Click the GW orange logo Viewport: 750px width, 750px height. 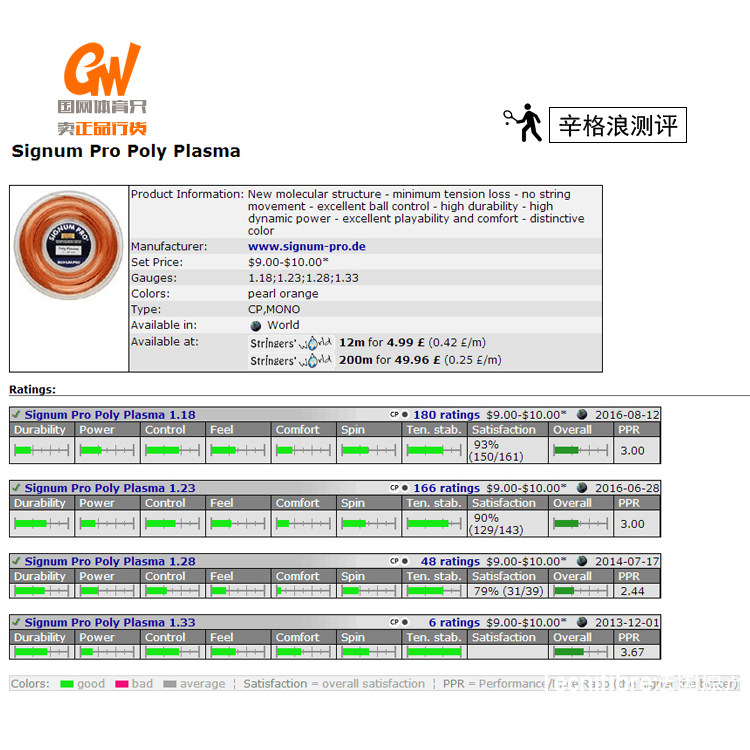click(102, 68)
